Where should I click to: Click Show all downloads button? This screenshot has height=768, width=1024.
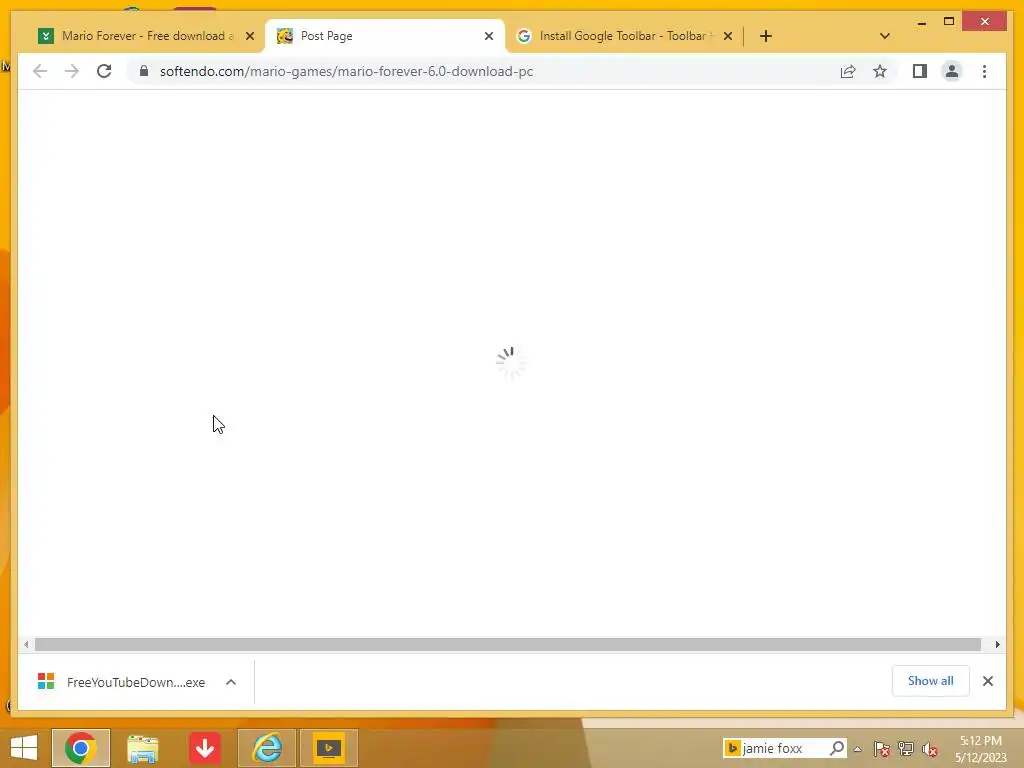click(930, 680)
